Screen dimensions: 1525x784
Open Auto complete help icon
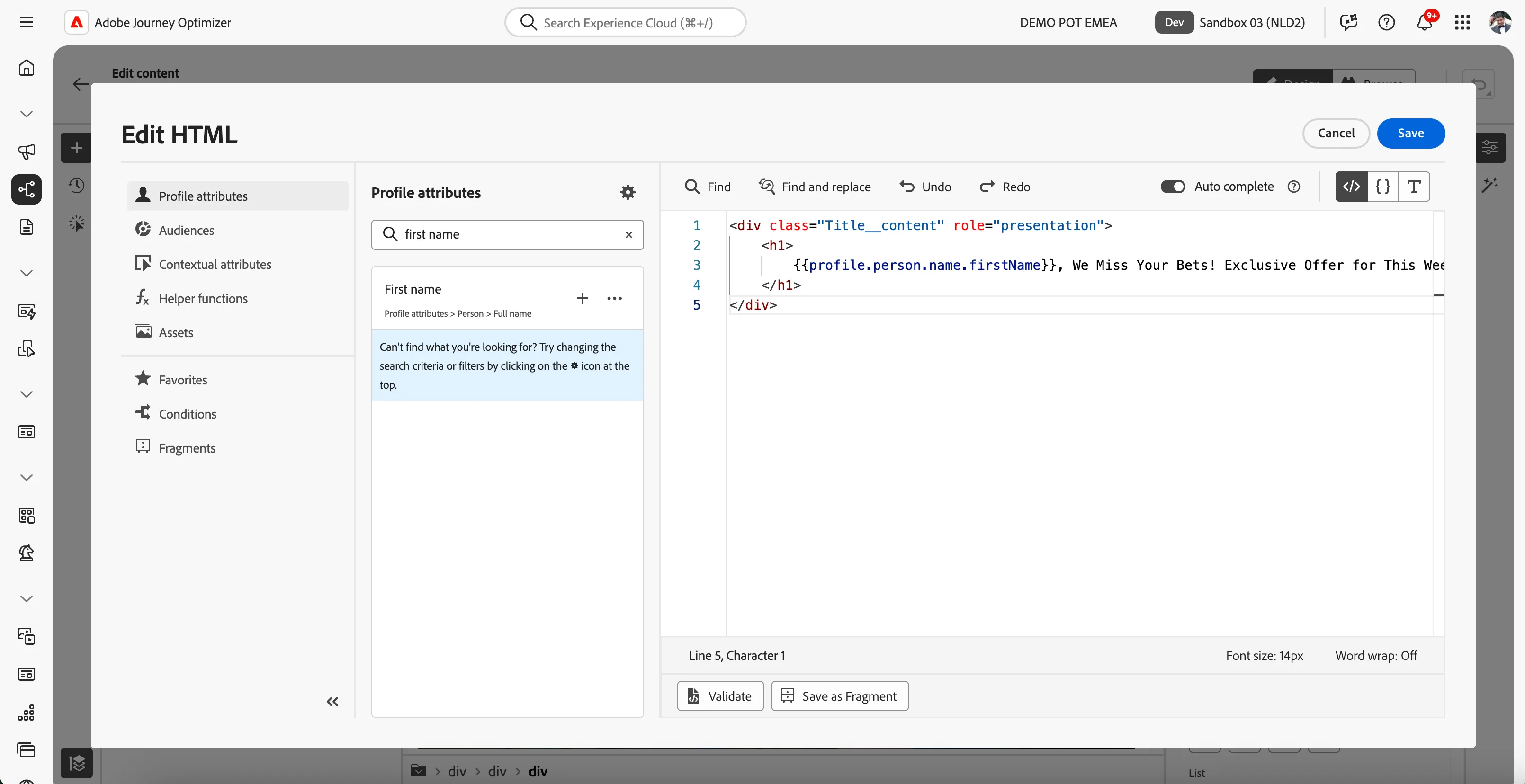[1294, 187]
